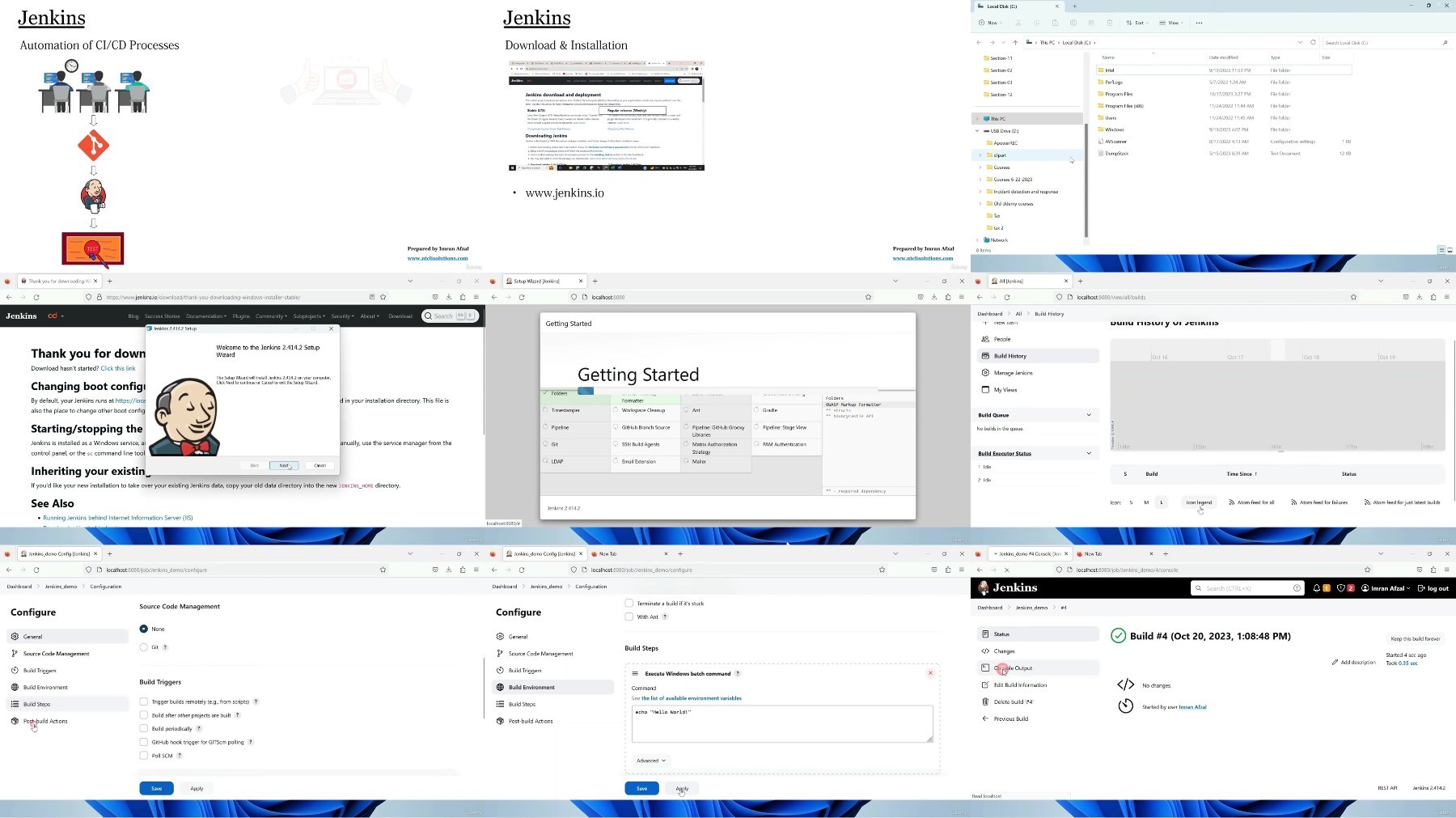Image resolution: width=1456 pixels, height=818 pixels.
Task: Open the Imran Afzal user dropdown
Action: (x=1386, y=588)
